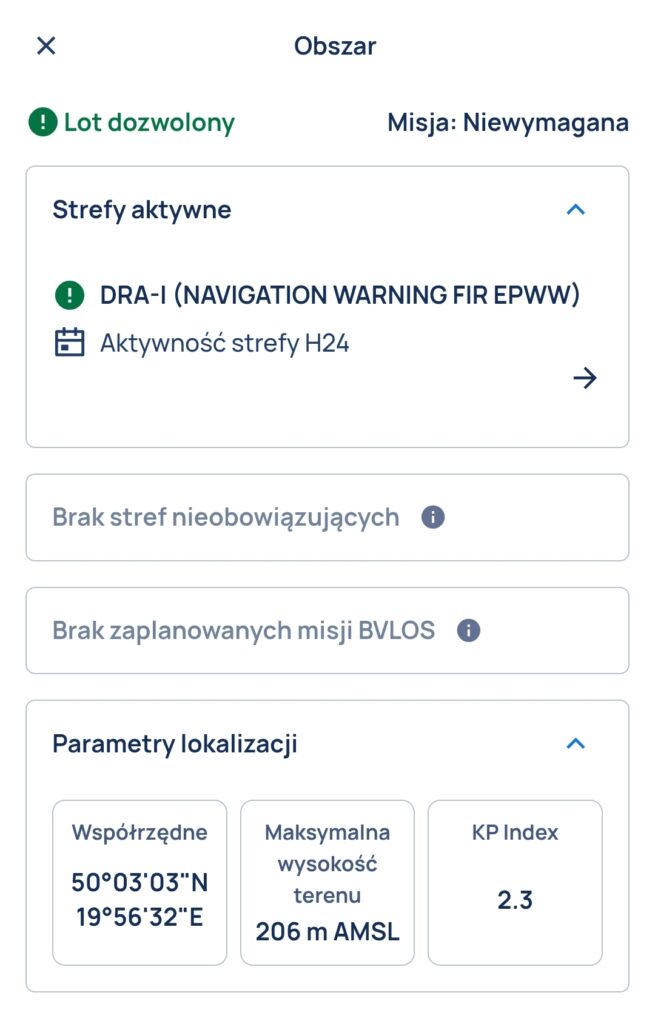Click Strefy aktywne header title
This screenshot has height=1024, width=655.
(142, 210)
